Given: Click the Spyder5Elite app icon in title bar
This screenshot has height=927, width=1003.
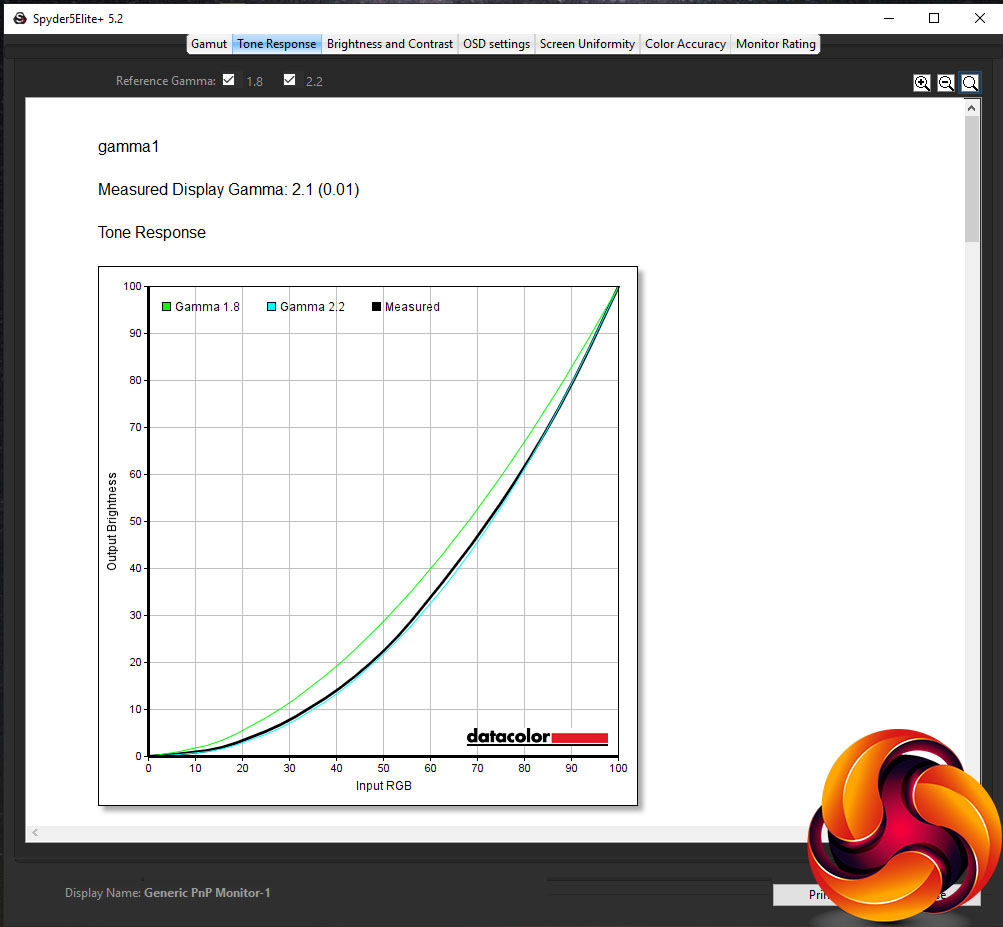Looking at the screenshot, I should click(x=20, y=19).
